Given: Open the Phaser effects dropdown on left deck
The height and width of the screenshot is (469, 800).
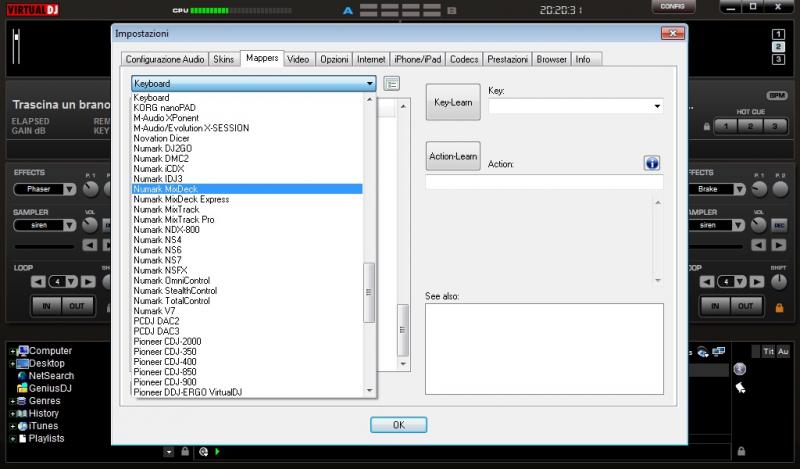Looking at the screenshot, I should (x=69, y=189).
